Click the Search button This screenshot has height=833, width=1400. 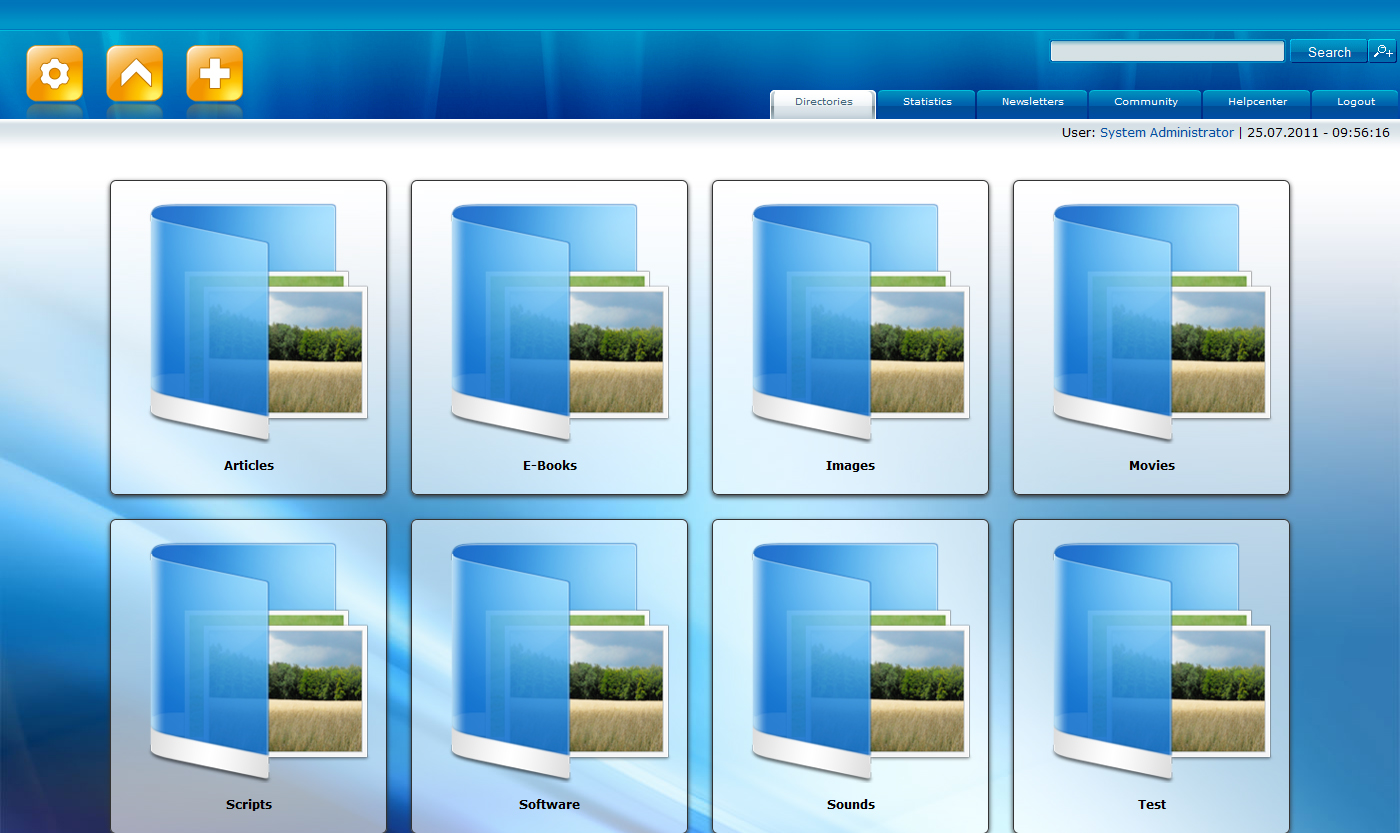point(1329,51)
